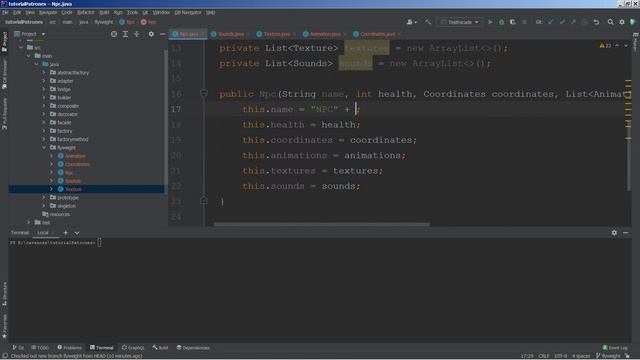Hide the Project panel with the minus icon
Image resolution: width=640 pixels, height=360 pixels.
tap(162, 34)
